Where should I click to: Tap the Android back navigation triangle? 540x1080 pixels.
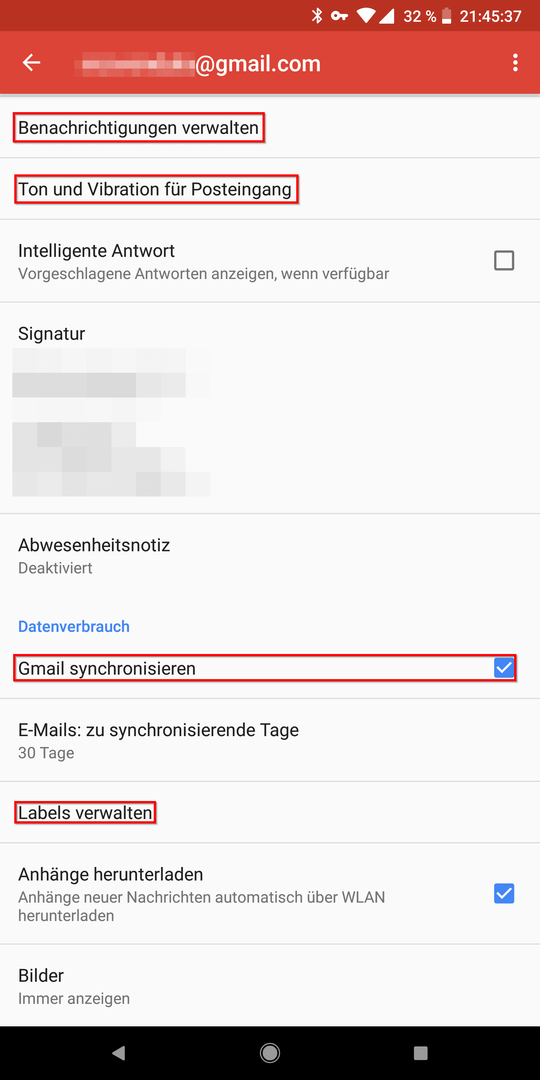point(118,1052)
